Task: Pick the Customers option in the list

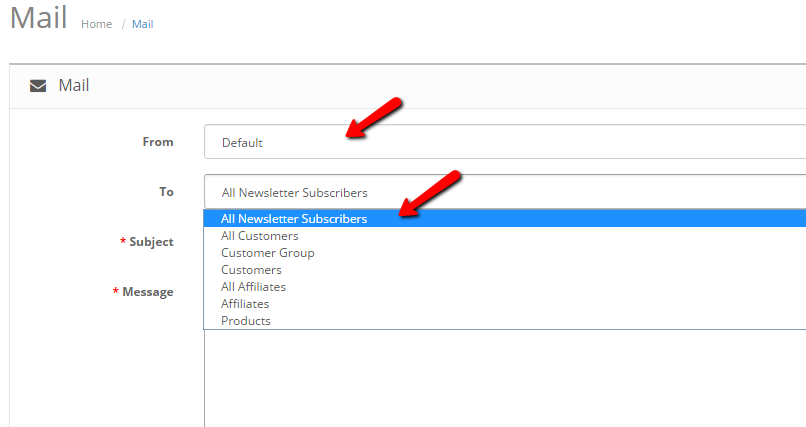Action: pyautogui.click(x=251, y=270)
